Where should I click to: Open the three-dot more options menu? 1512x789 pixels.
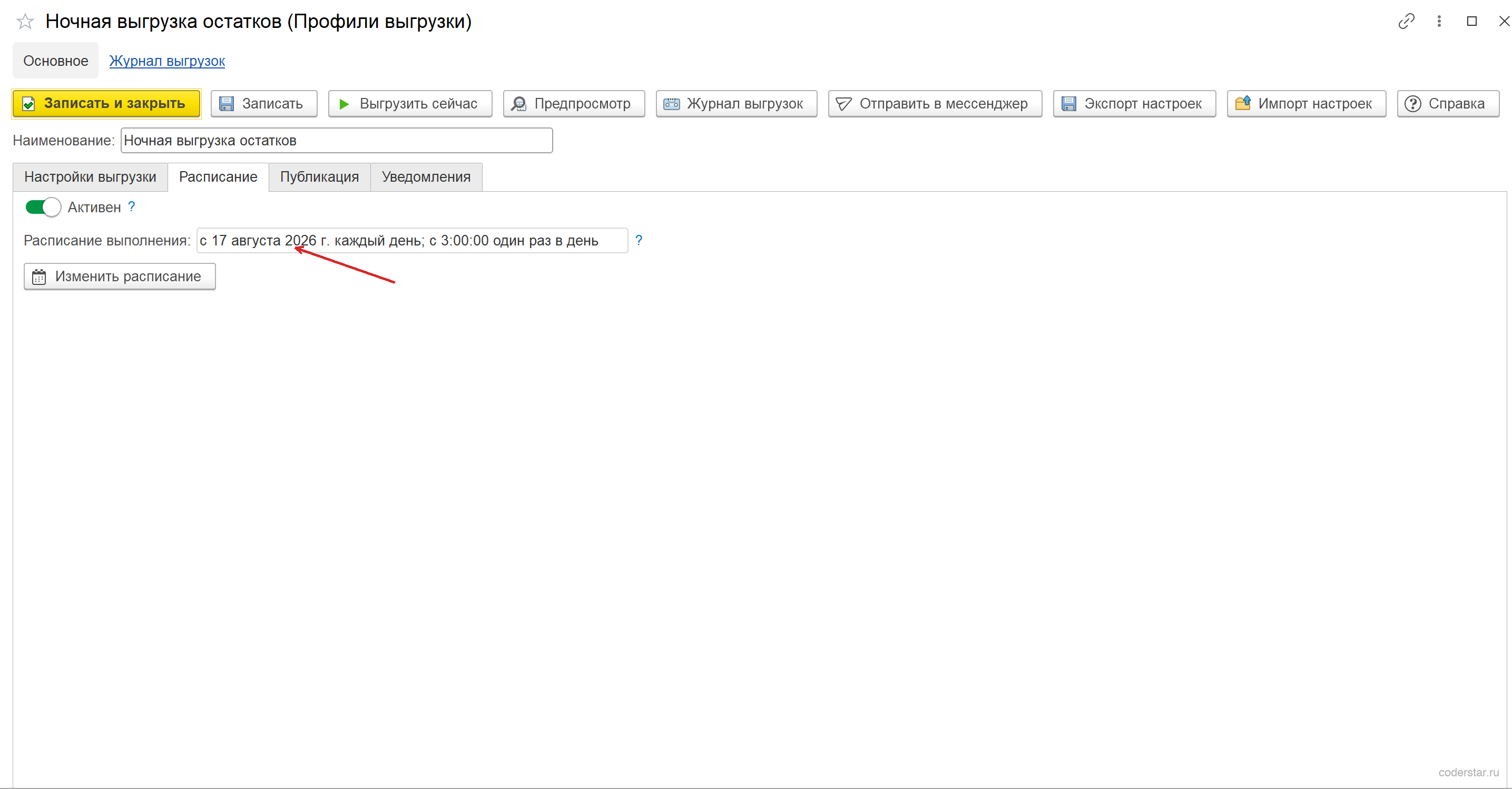tap(1439, 22)
